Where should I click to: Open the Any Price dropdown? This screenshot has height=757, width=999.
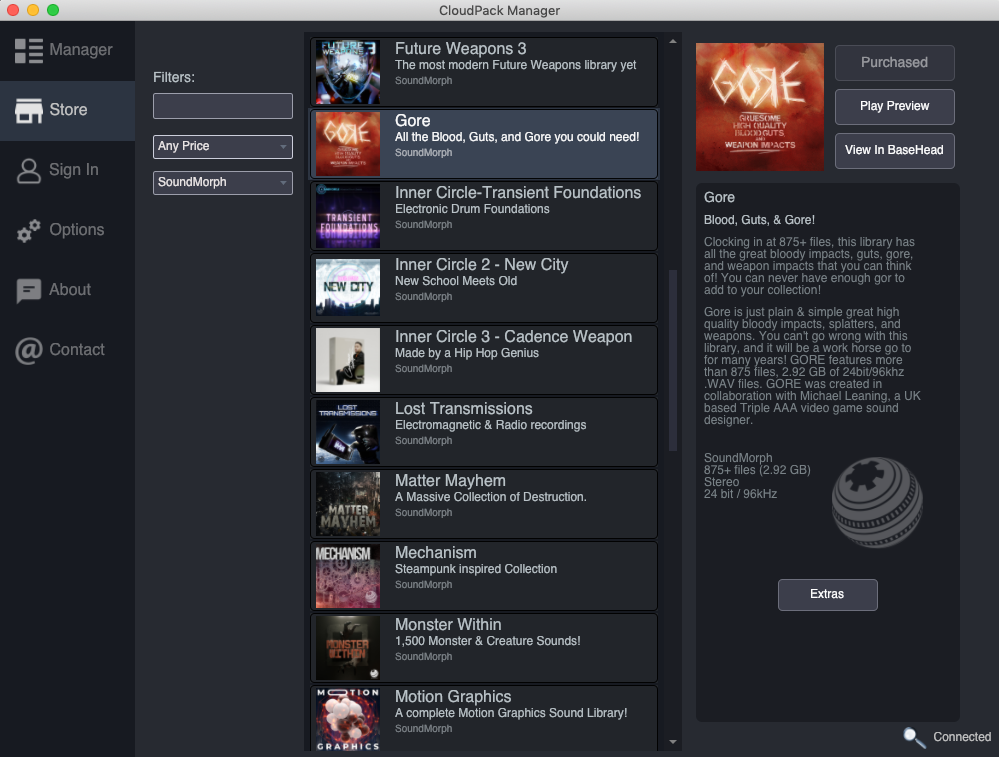tap(223, 147)
